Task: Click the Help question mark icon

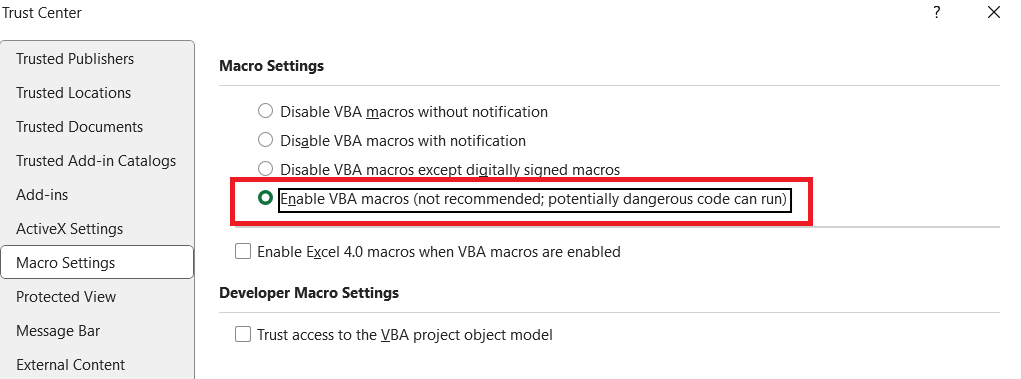Action: 936,12
